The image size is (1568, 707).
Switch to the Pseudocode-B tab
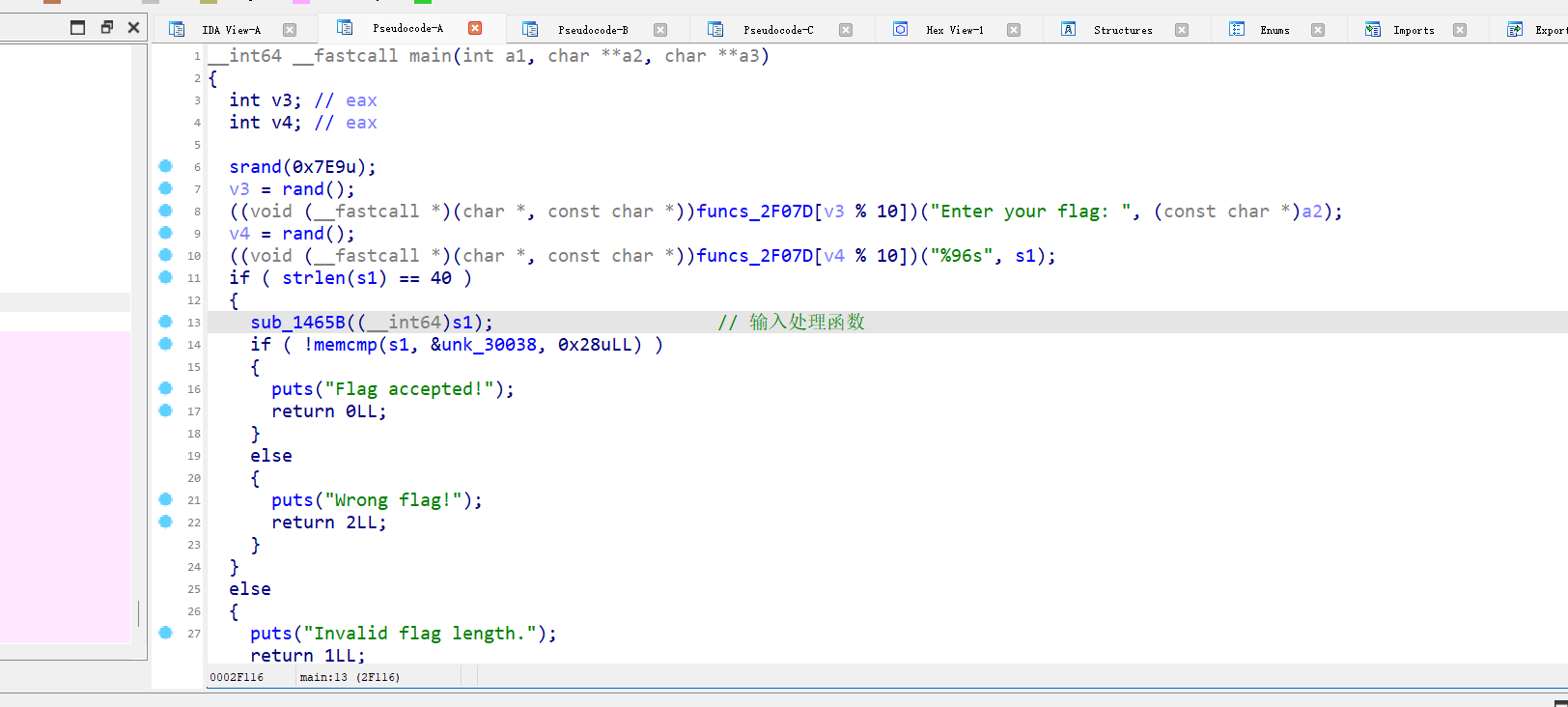pyautogui.click(x=592, y=30)
